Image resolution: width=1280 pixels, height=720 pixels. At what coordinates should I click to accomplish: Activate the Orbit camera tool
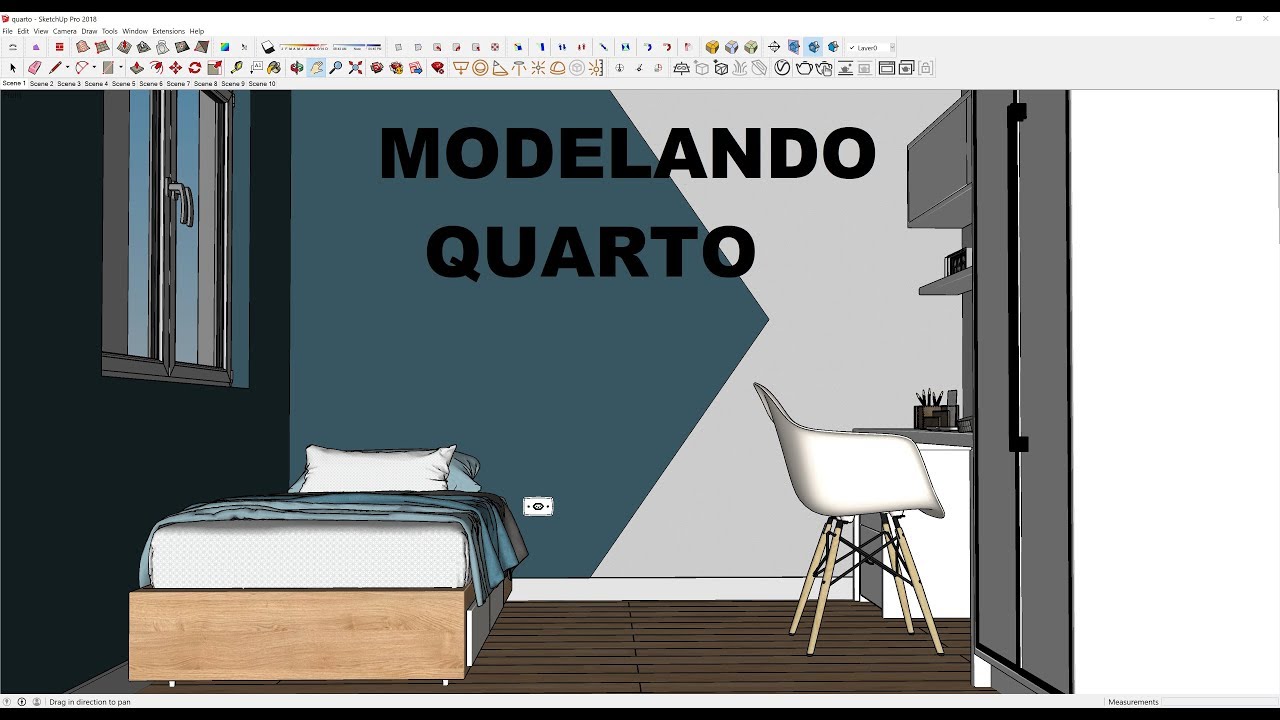click(297, 68)
